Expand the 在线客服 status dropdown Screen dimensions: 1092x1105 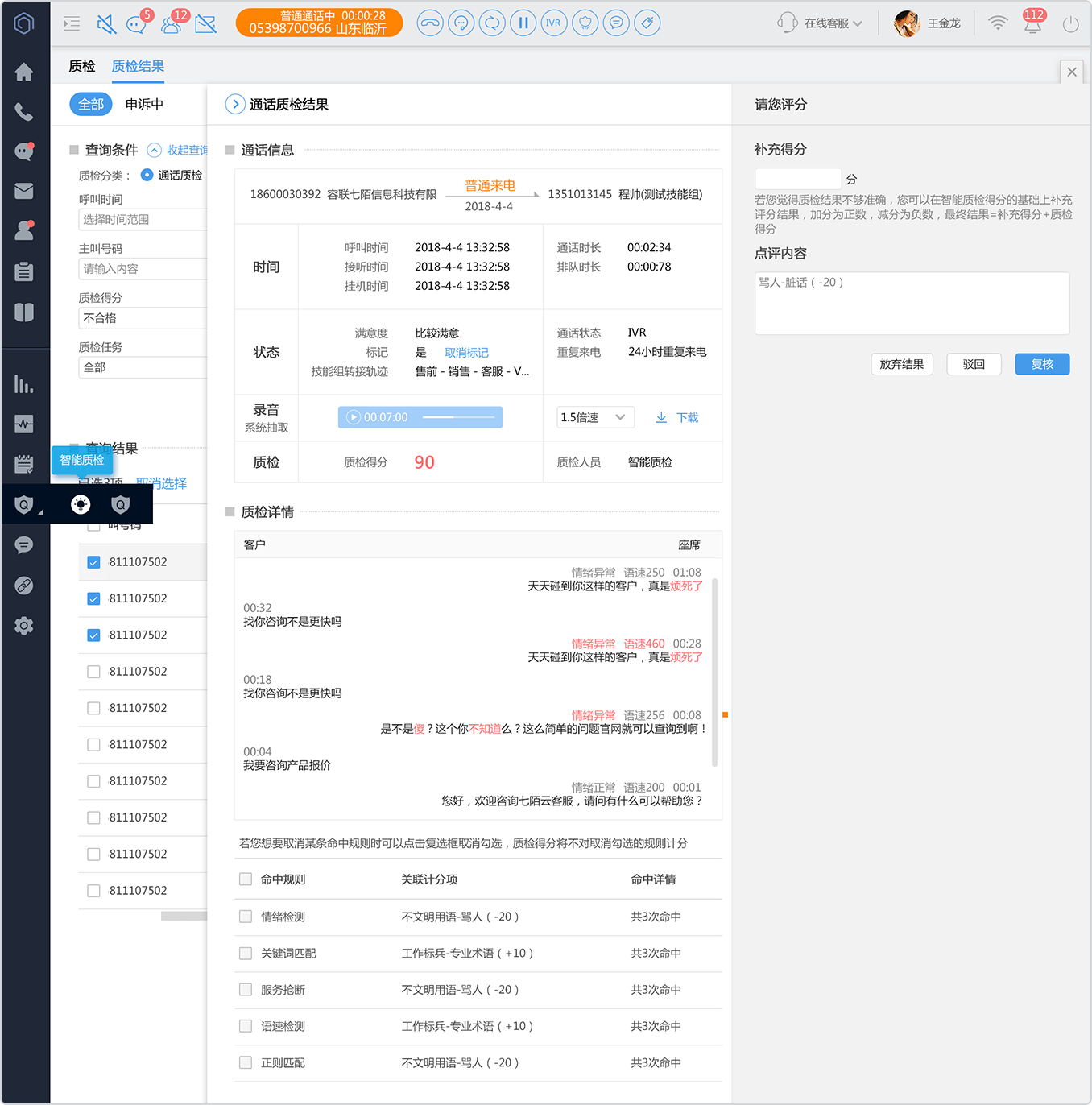(x=820, y=23)
